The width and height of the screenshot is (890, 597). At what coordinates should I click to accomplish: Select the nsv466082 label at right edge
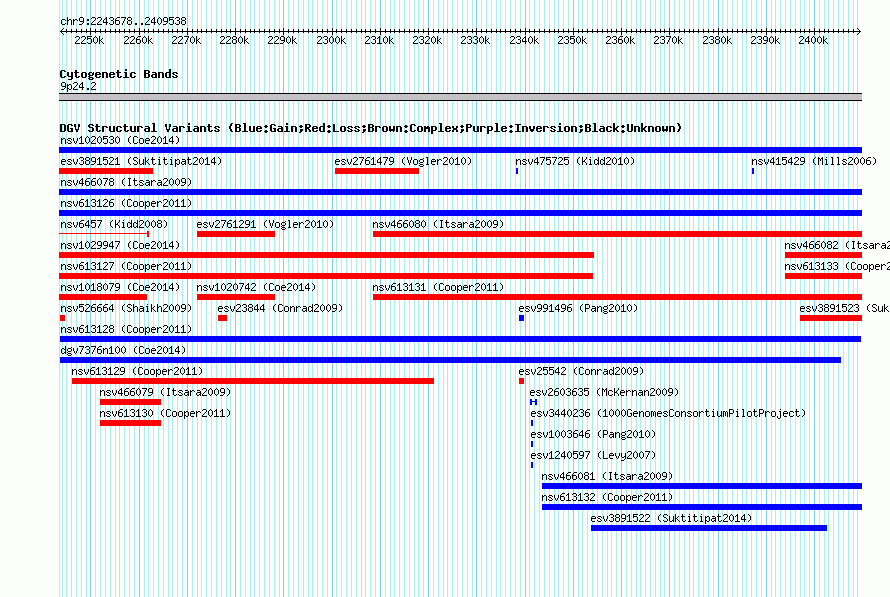click(x=837, y=245)
